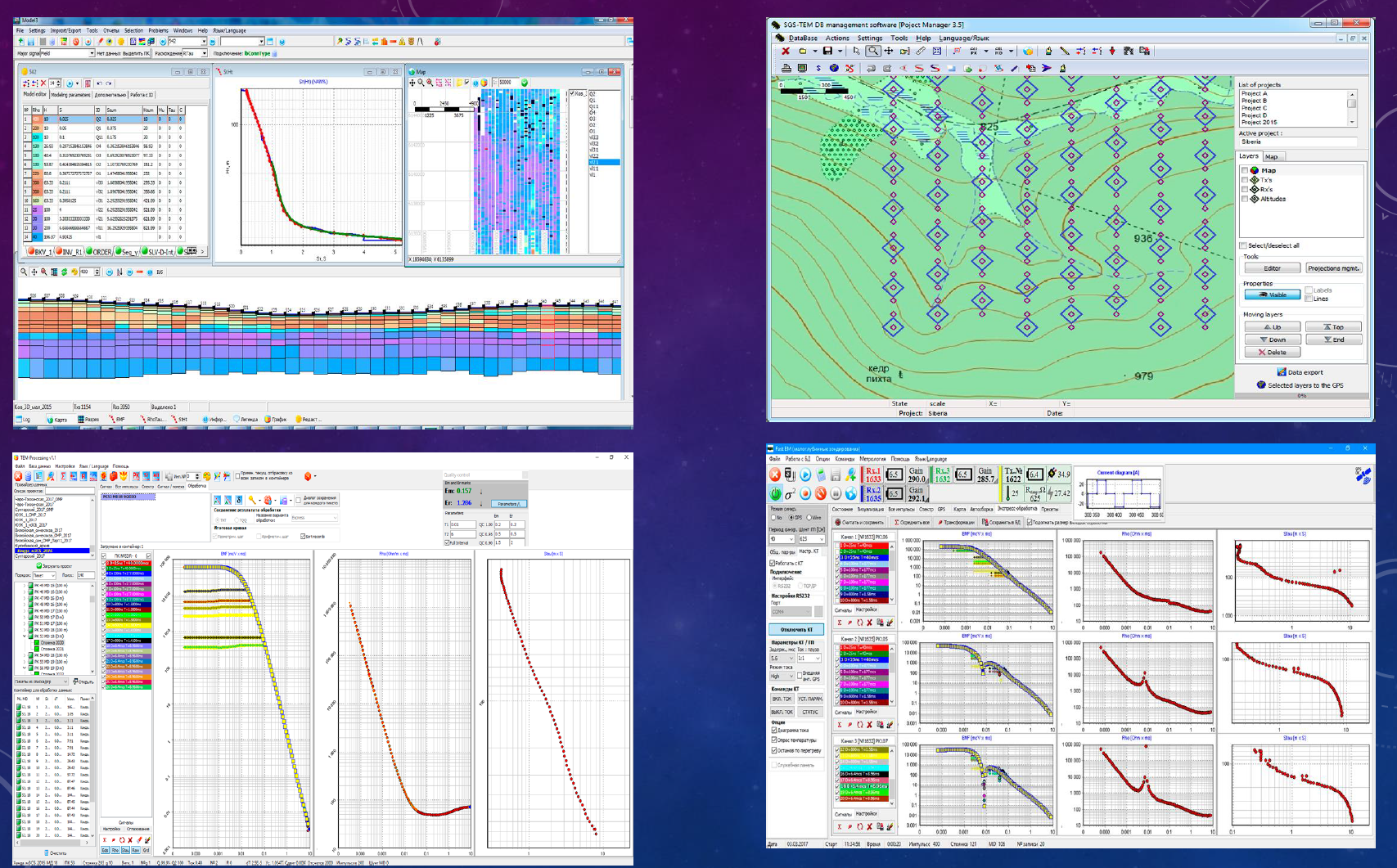1397x868 pixels.
Task: Click the pan/move arrows tool on map toolbar
Action: coord(889,52)
